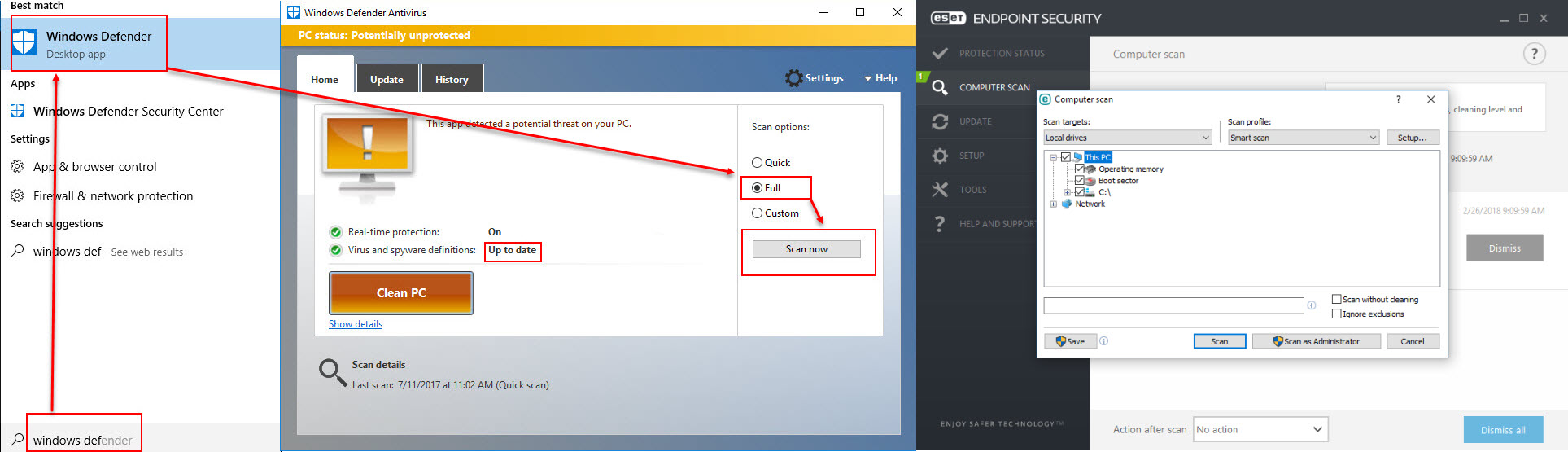Open the Scan profile dropdown

(x=1304, y=138)
